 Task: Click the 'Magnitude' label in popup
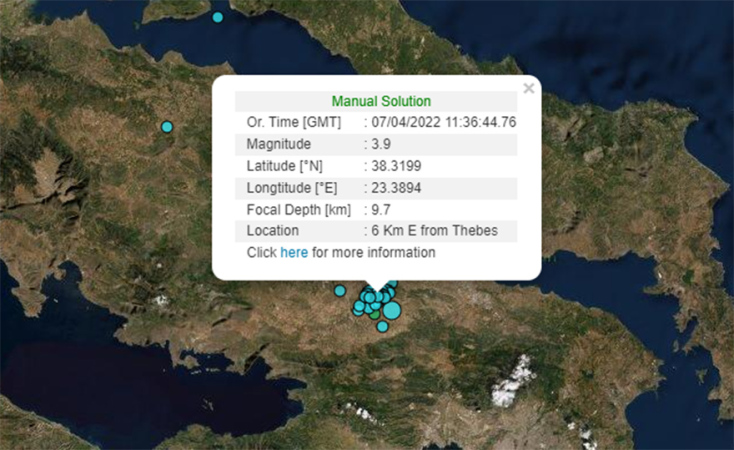278,144
